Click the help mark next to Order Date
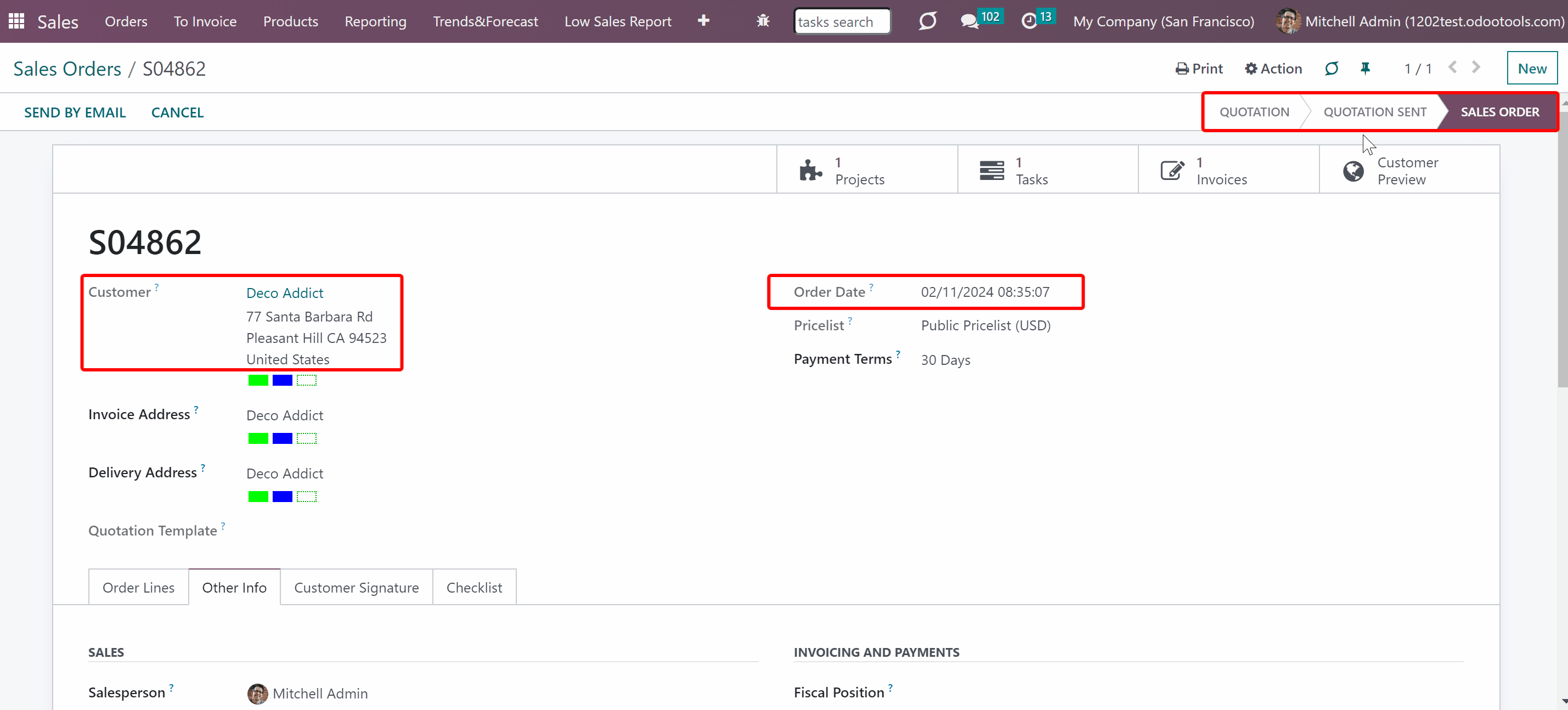Screen dimensions: 1568x710 click(x=871, y=287)
